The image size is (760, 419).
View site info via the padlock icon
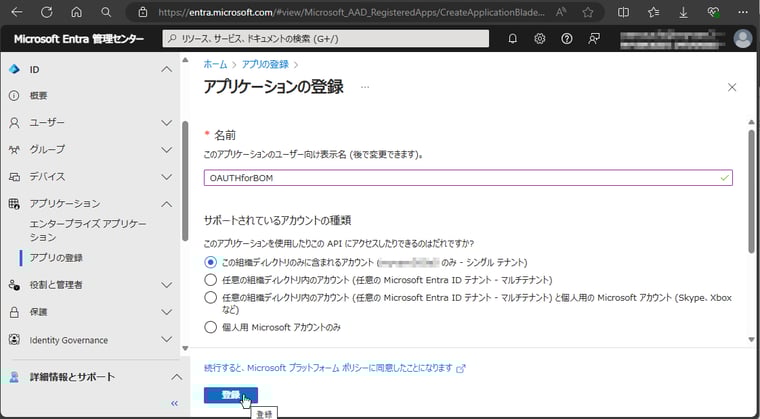tap(142, 12)
